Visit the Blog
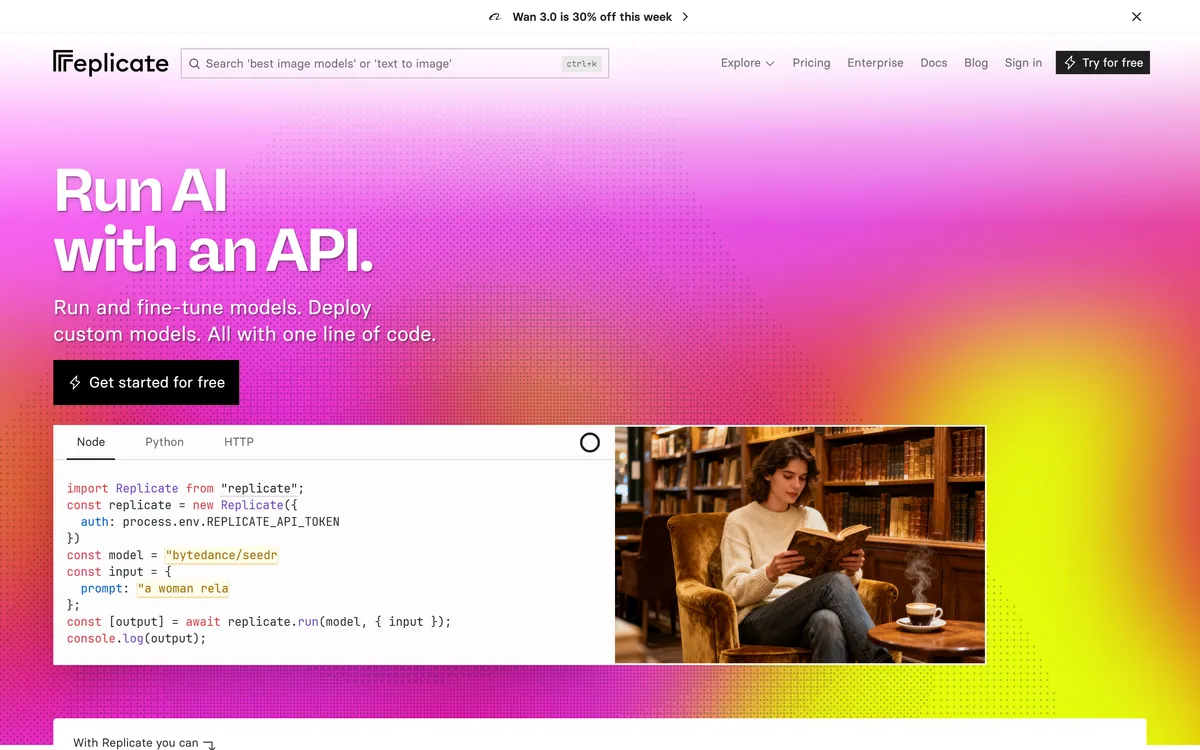 [976, 63]
